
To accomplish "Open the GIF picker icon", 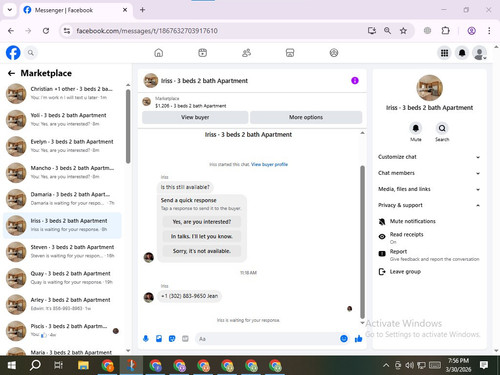I will tap(185, 339).
